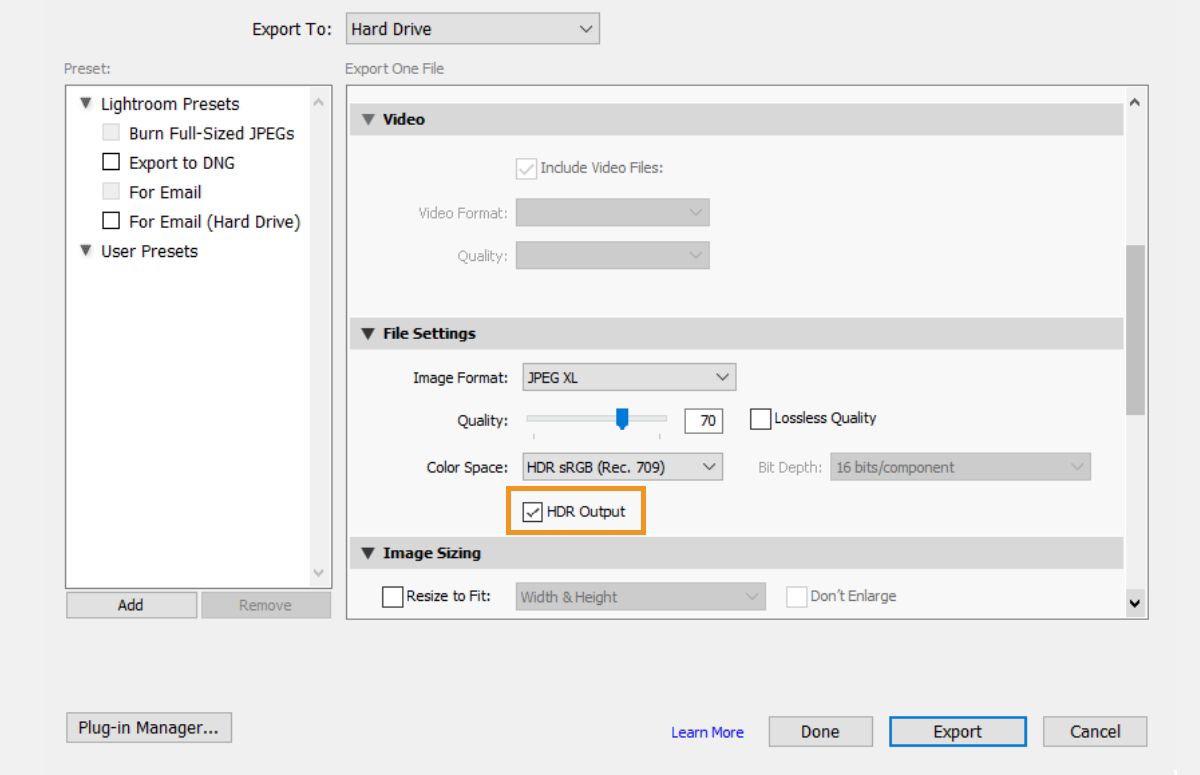The image size is (1200, 775).
Task: Open the Learn More link
Action: coord(707,732)
